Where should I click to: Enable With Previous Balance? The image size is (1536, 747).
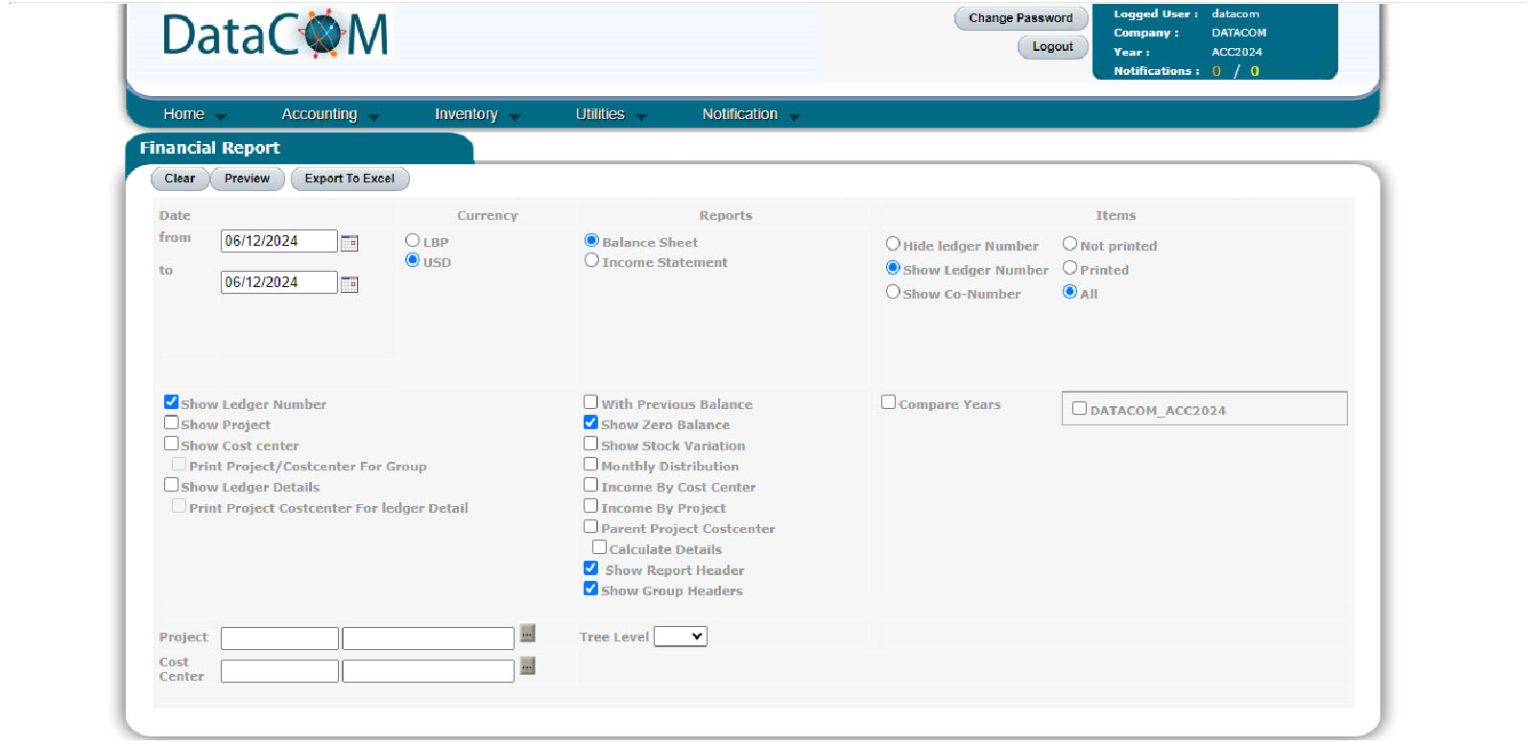point(590,401)
